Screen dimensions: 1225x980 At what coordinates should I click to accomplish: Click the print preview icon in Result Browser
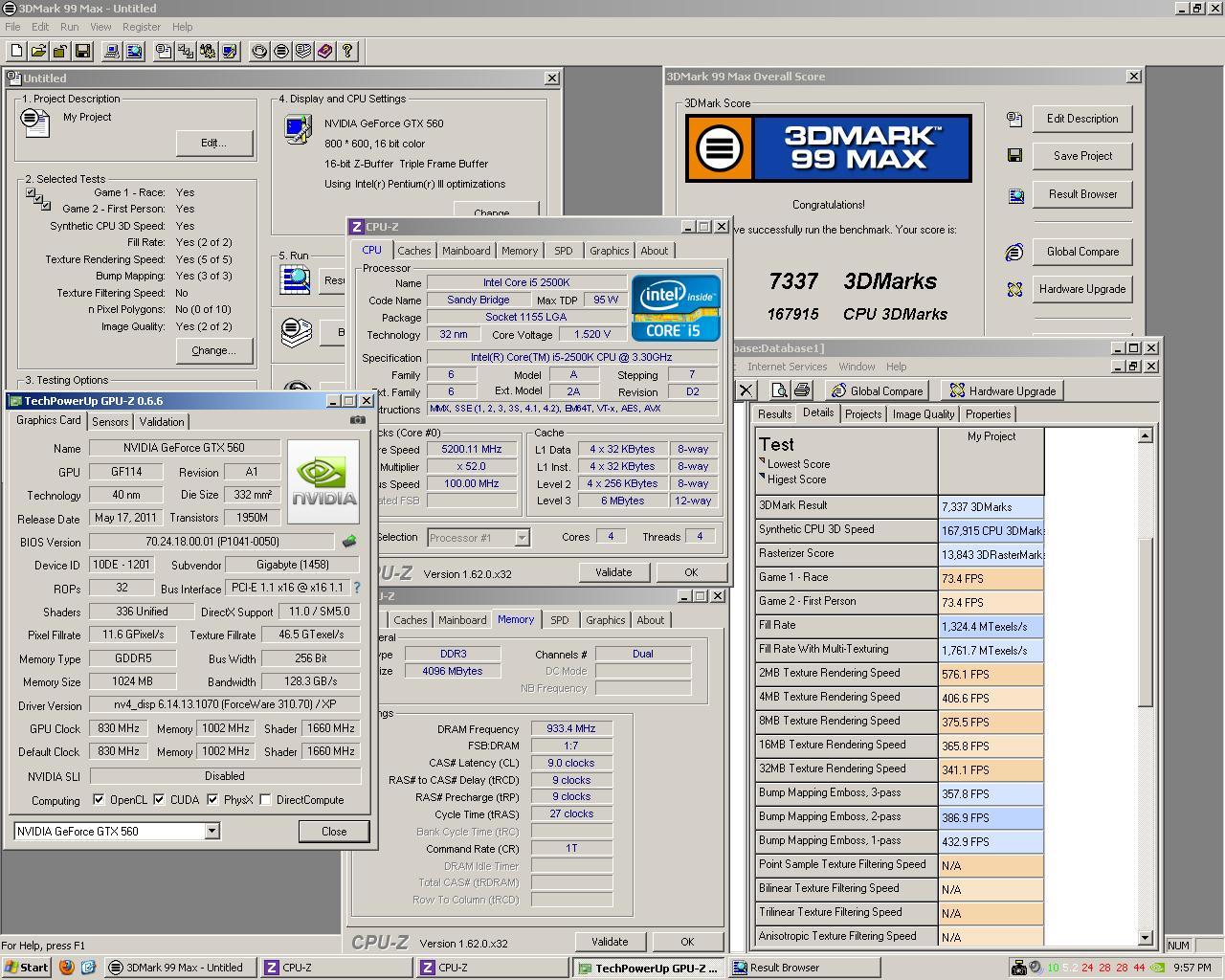[x=780, y=390]
